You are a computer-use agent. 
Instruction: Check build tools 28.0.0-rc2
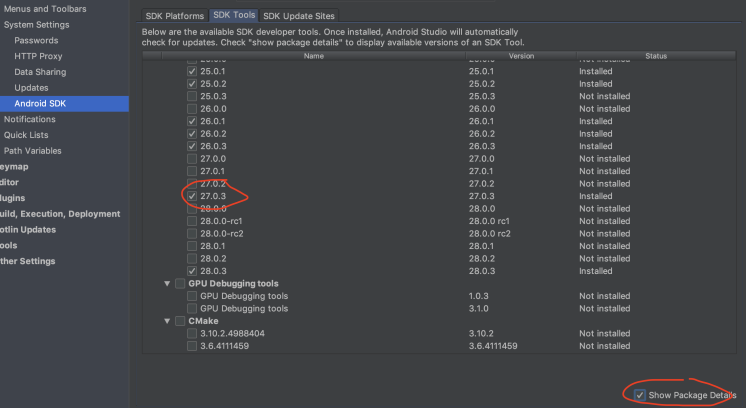point(192,233)
